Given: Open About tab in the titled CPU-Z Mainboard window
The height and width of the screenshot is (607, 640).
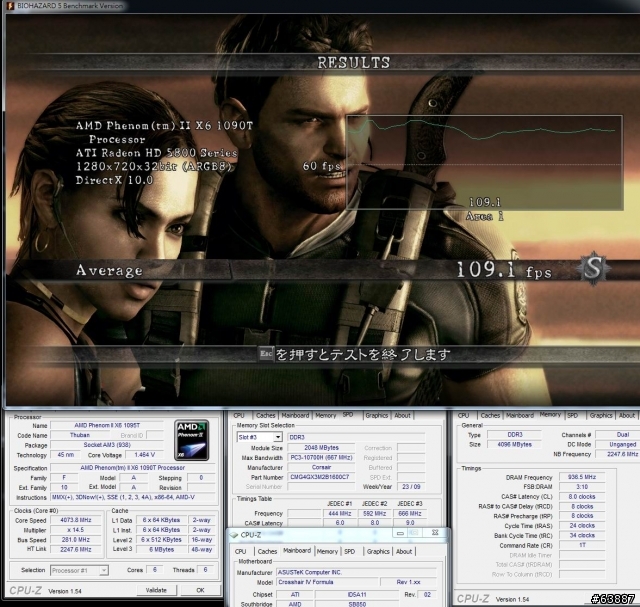Looking at the screenshot, I should click(404, 551).
